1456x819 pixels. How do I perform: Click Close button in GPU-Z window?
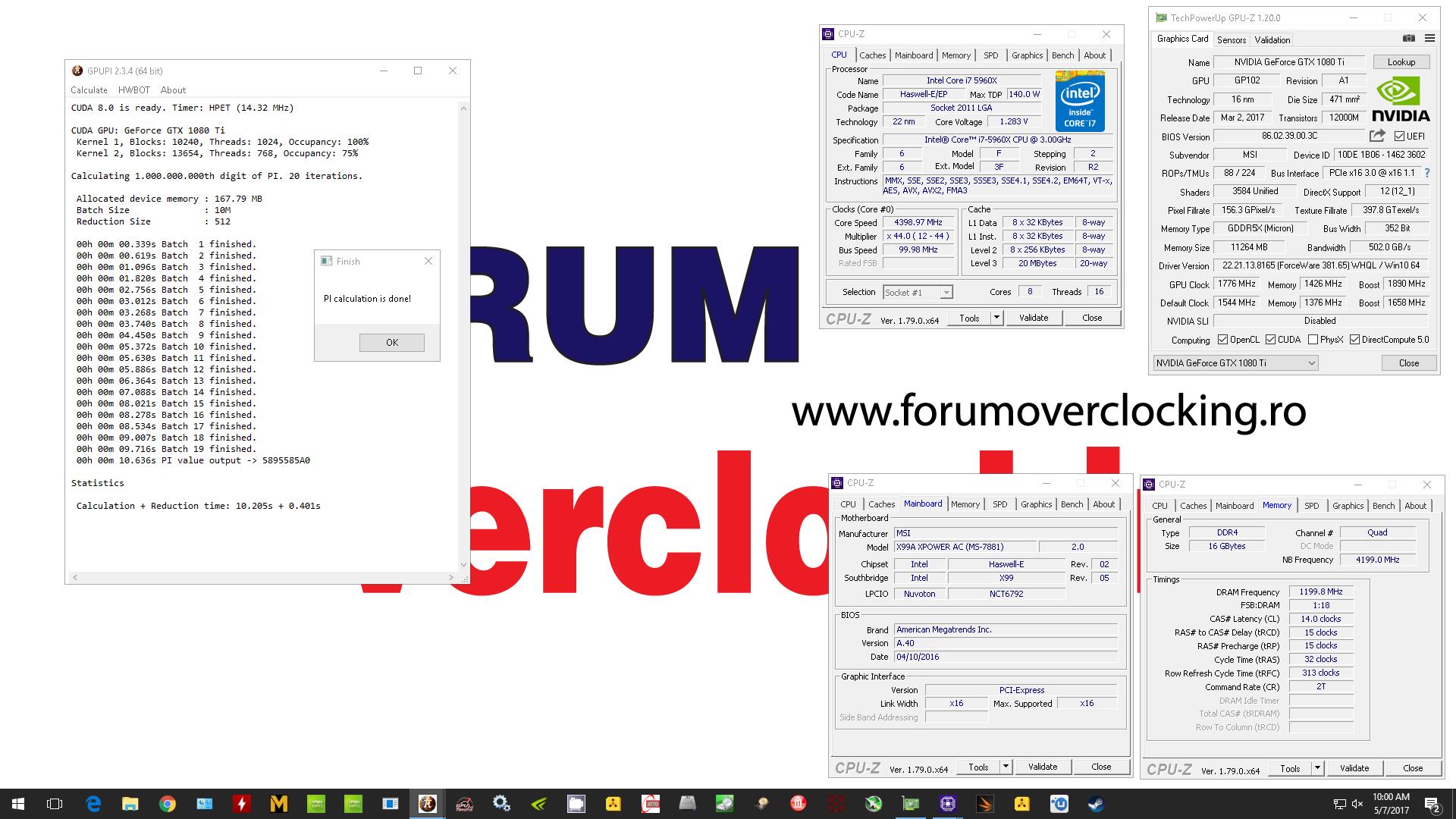pyautogui.click(x=1408, y=363)
